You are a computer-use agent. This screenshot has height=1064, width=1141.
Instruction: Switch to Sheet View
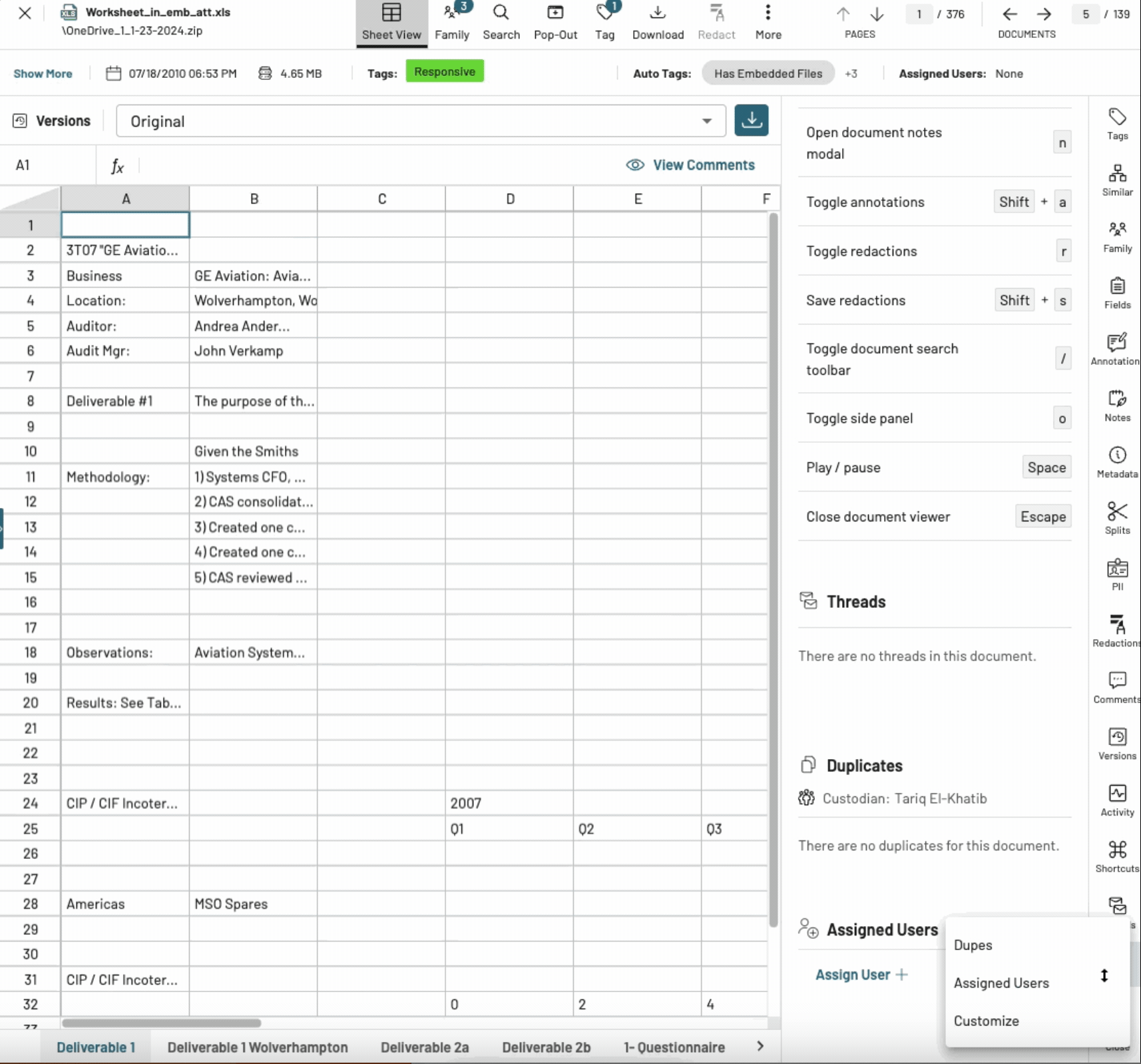[391, 23]
